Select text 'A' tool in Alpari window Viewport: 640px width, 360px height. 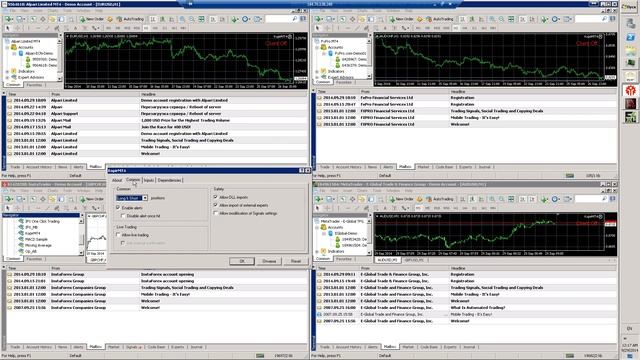[x=76, y=28]
